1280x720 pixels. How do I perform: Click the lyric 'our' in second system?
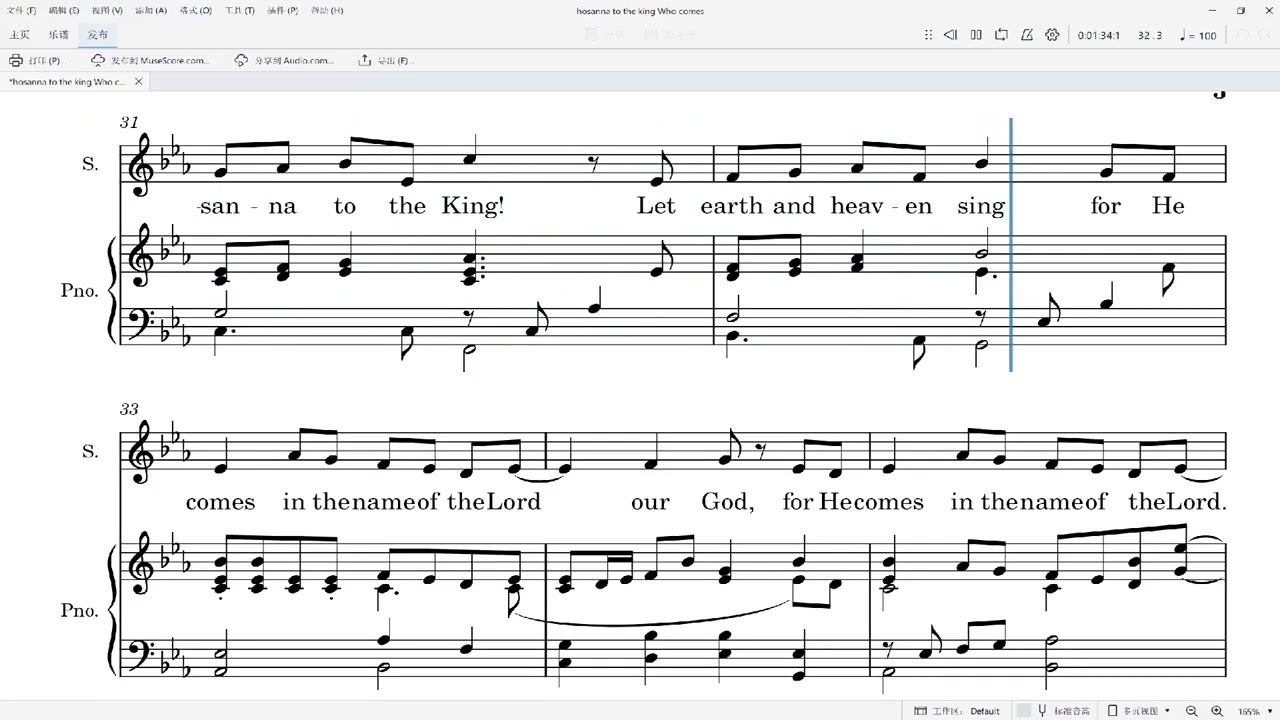650,502
